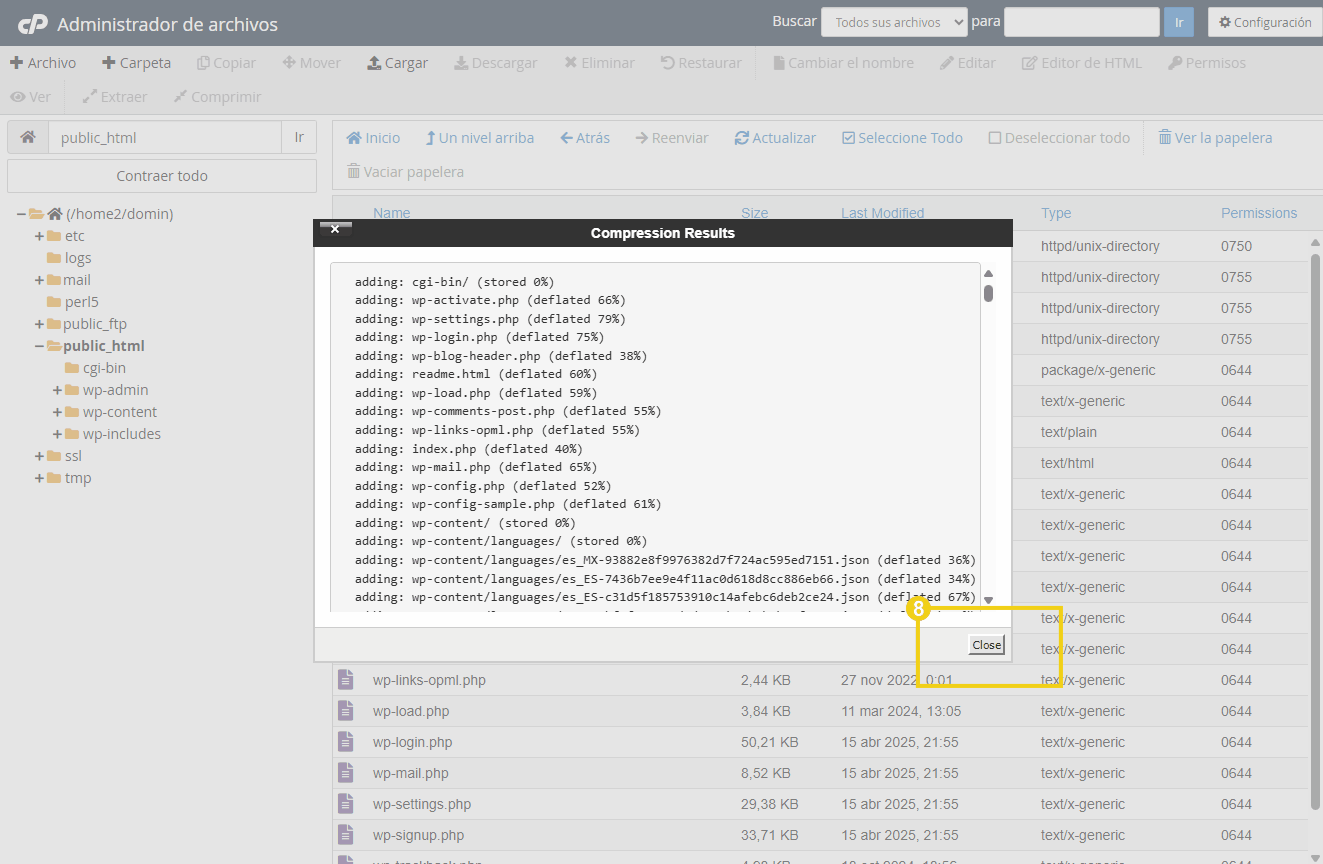Image resolution: width=1323 pixels, height=864 pixels.
Task: Create a new file with Archivo
Action: click(x=43, y=63)
